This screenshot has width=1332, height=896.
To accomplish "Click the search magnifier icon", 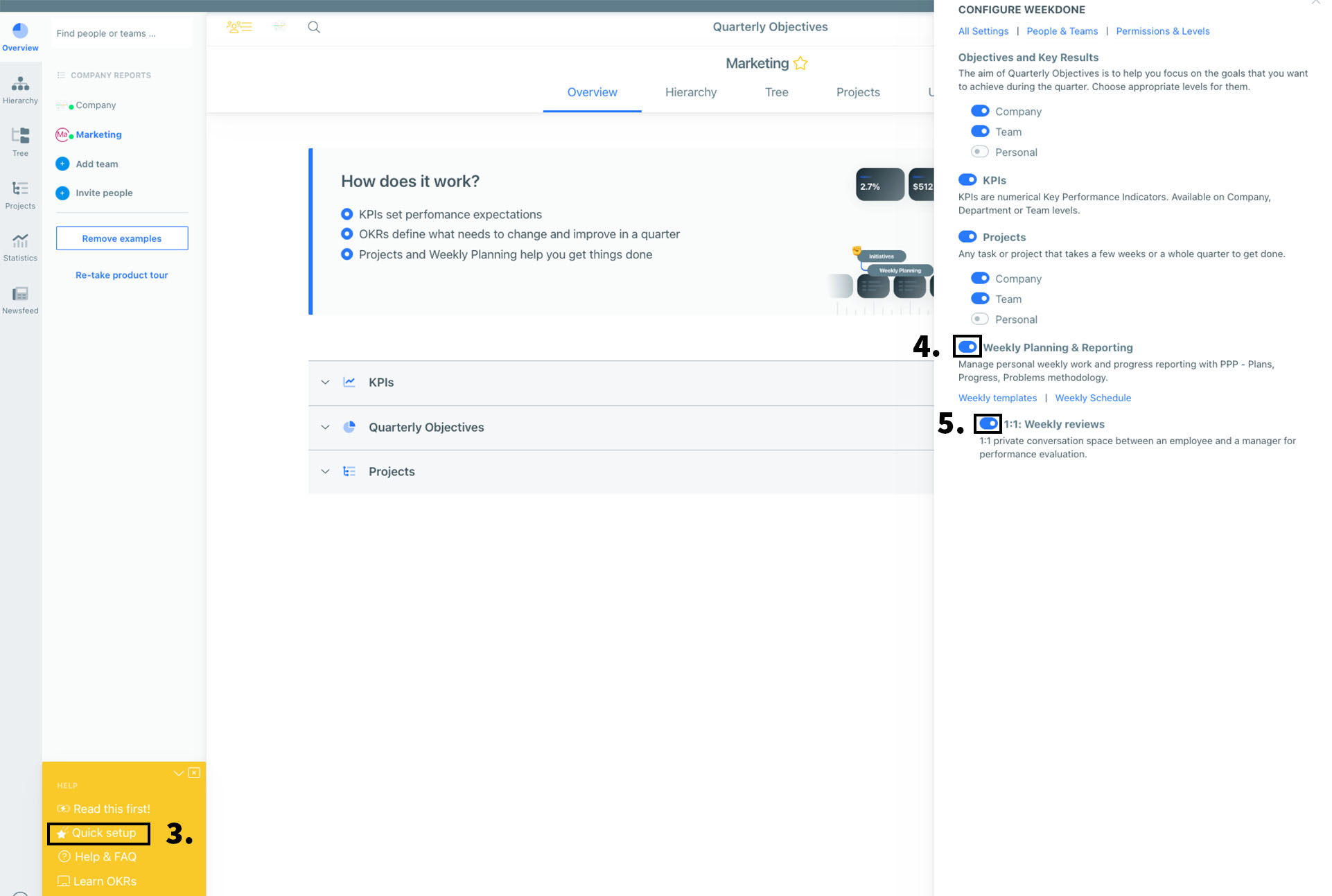I will [314, 27].
